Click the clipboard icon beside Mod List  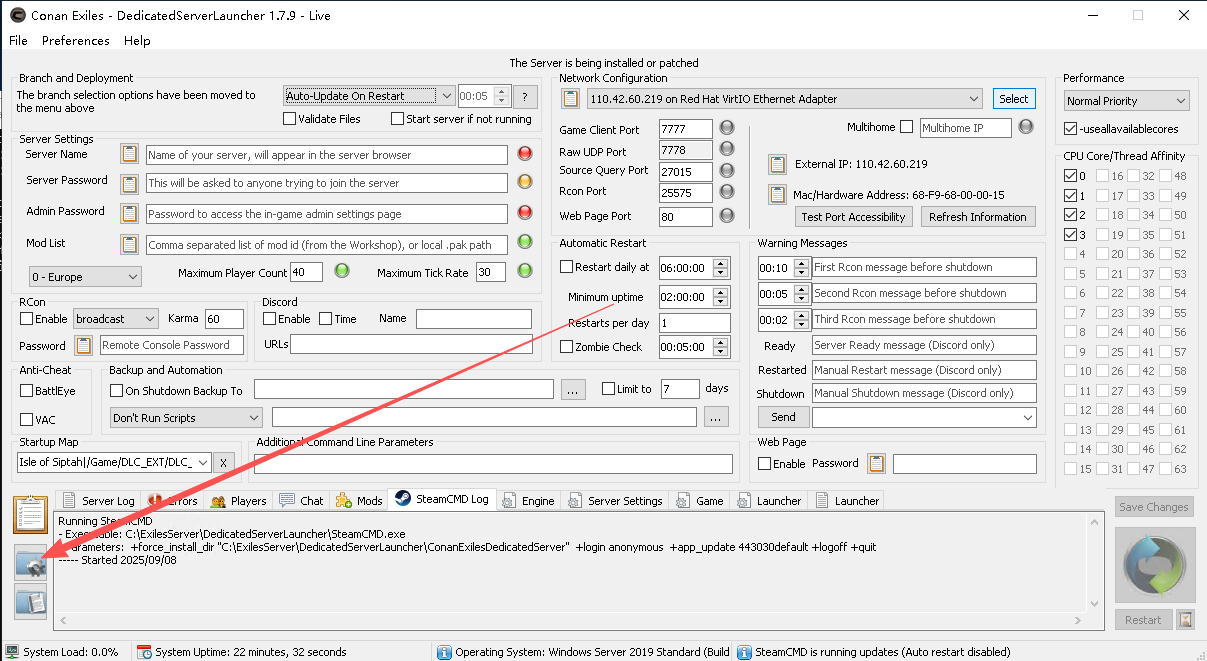coord(129,245)
